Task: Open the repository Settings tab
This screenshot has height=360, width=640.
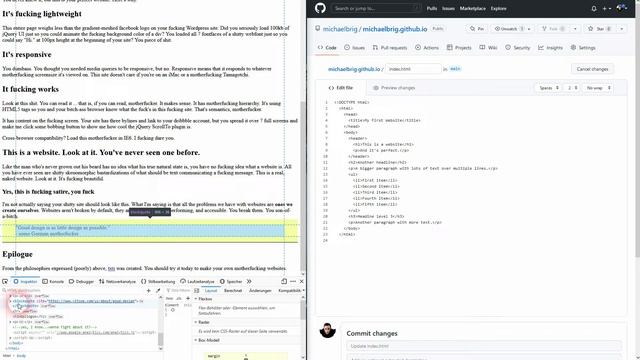Action: point(583,48)
